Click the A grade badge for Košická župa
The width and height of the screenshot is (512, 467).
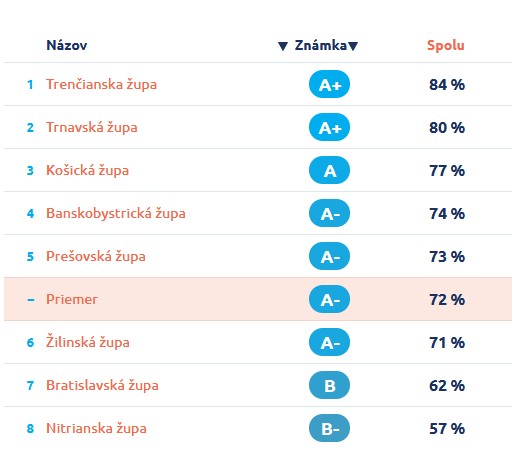329,170
